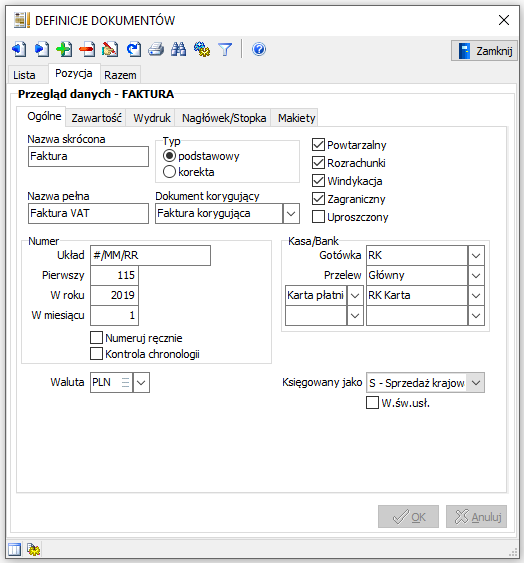Click the status bar table layout icon
524x563 pixels.
click(x=14, y=549)
